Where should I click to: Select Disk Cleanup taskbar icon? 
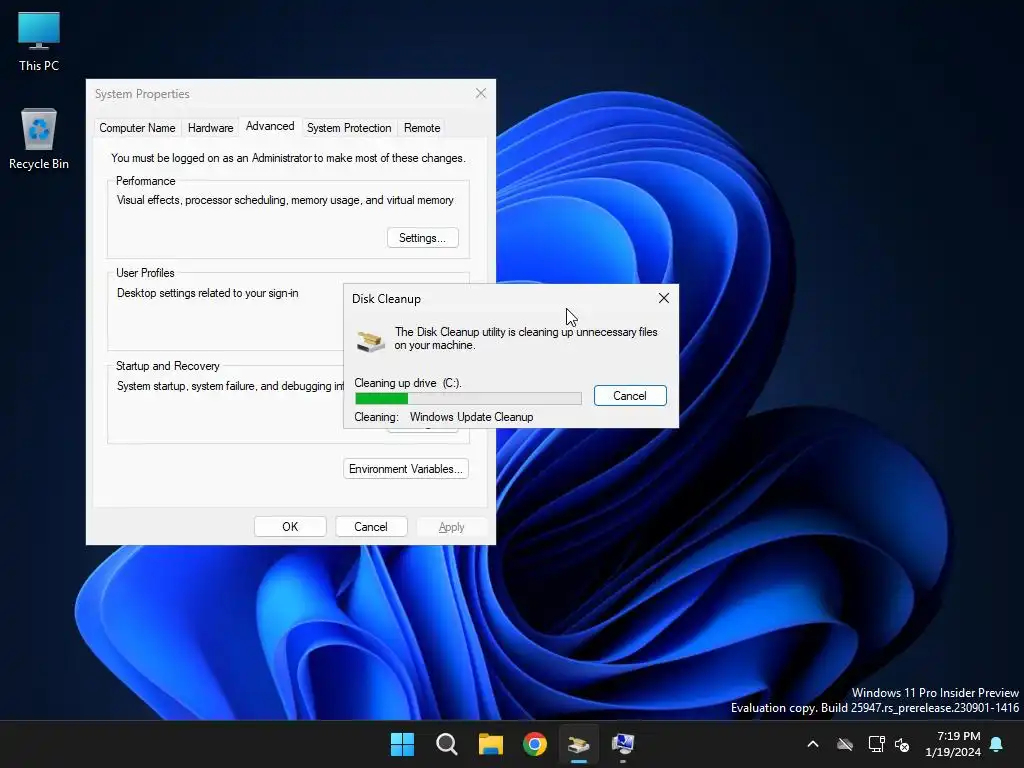click(x=579, y=744)
